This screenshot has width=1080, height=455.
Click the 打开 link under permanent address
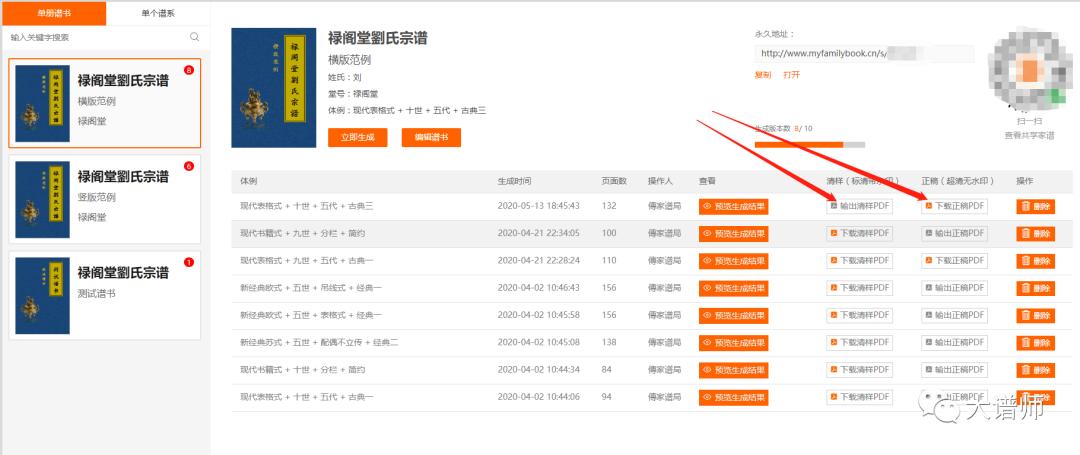(x=791, y=75)
